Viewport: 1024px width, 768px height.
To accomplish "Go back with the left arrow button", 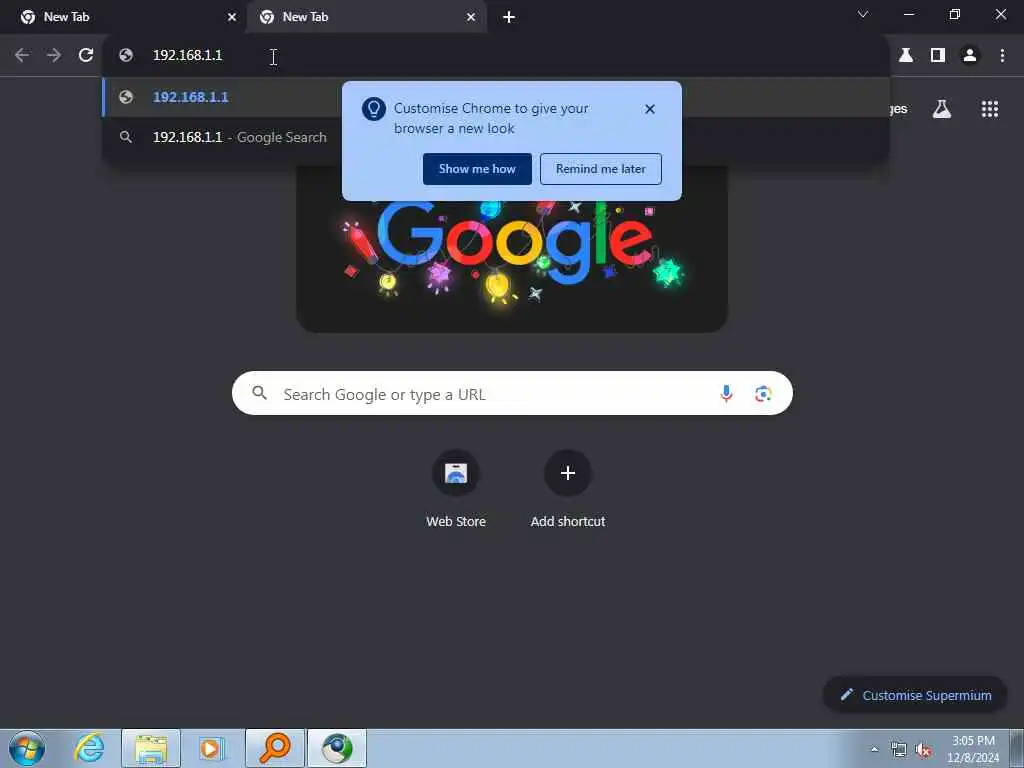I will (22, 56).
